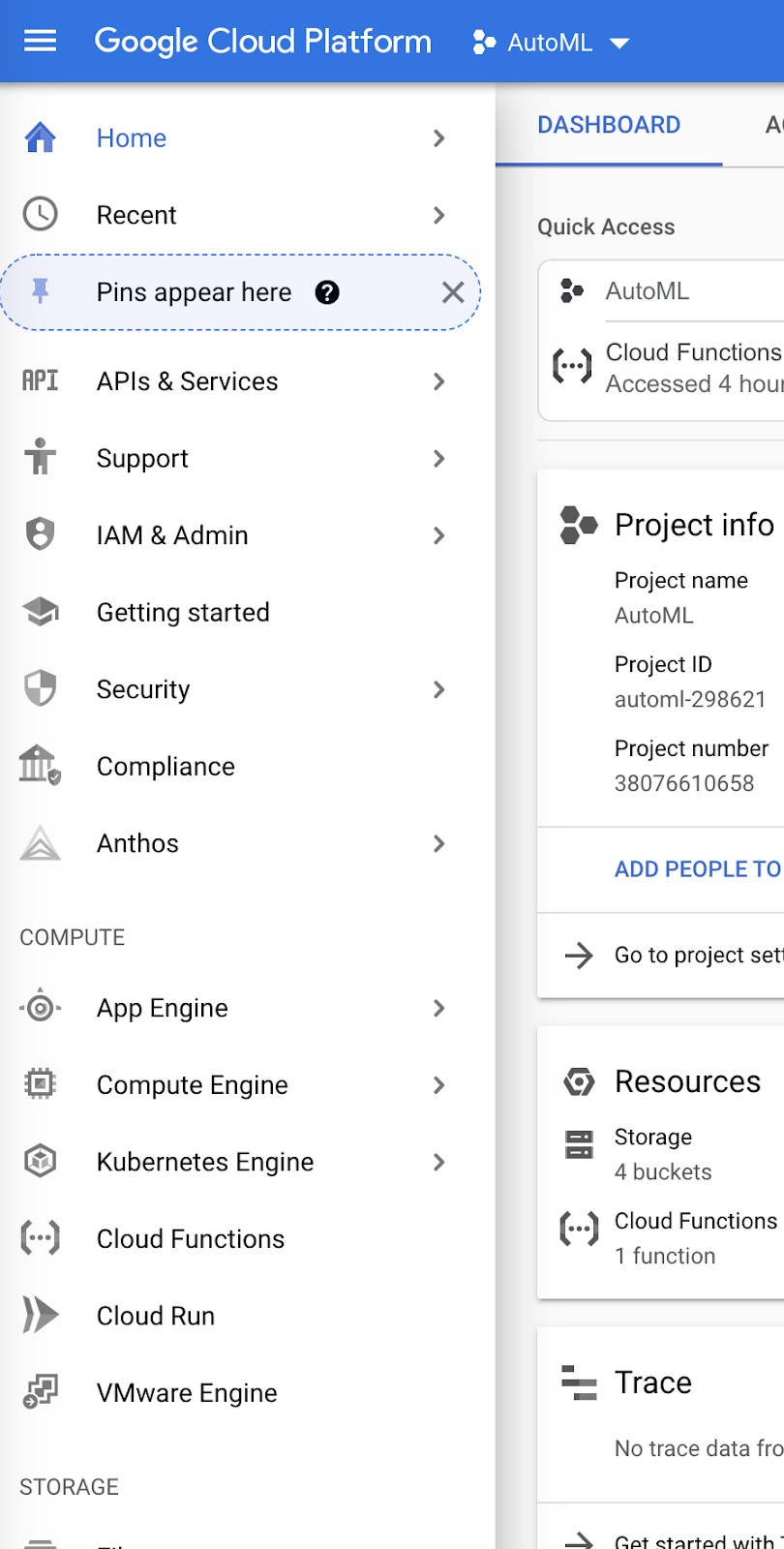
Task: Click the IAM & Admin shield icon
Action: 40,534
